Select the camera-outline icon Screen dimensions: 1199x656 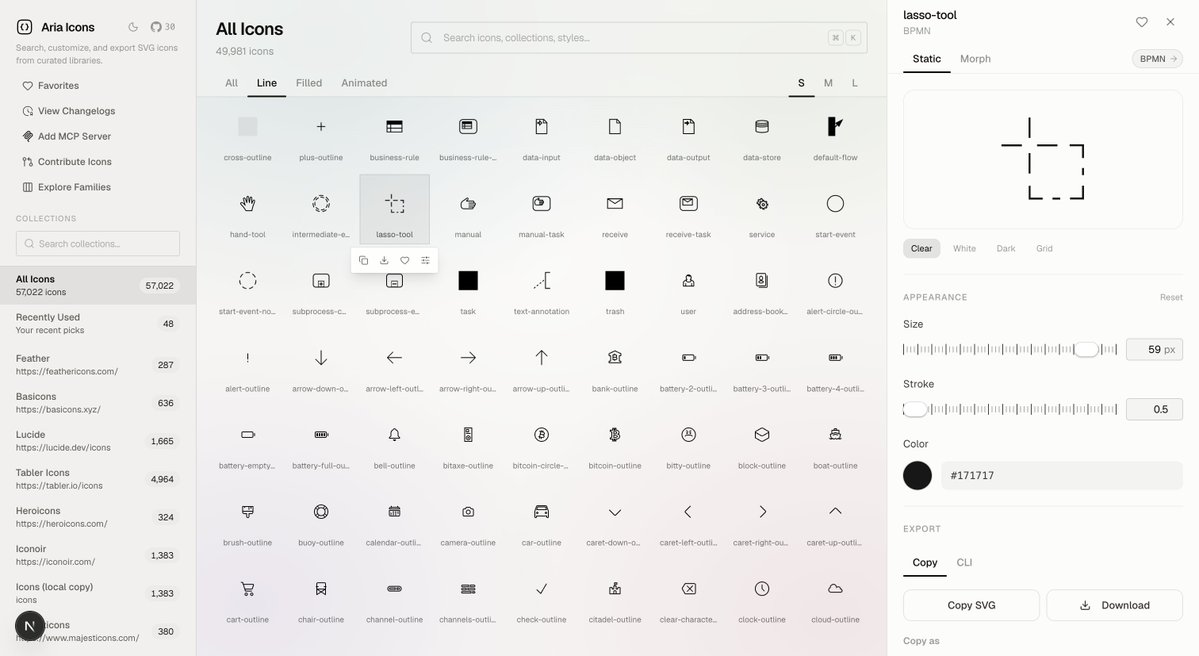click(x=468, y=518)
